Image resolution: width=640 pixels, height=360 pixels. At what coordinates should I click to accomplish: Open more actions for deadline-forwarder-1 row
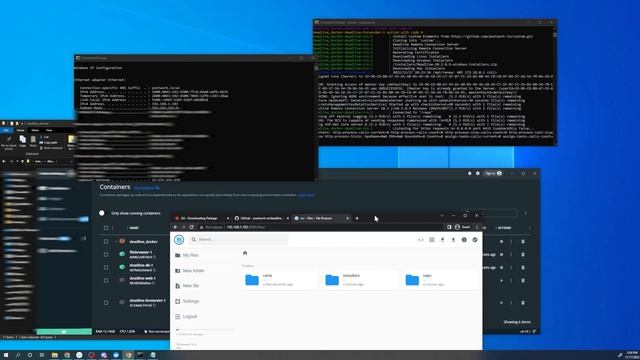coord(511,303)
